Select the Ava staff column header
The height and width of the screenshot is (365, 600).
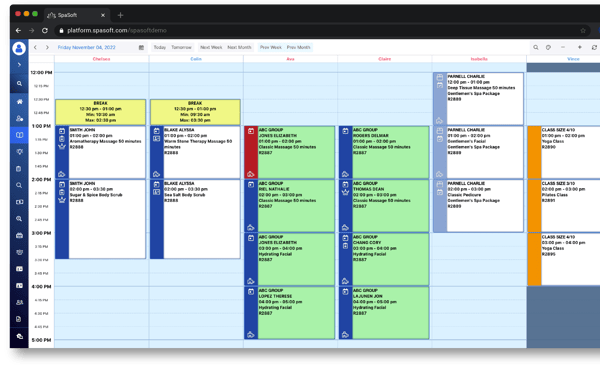point(290,59)
